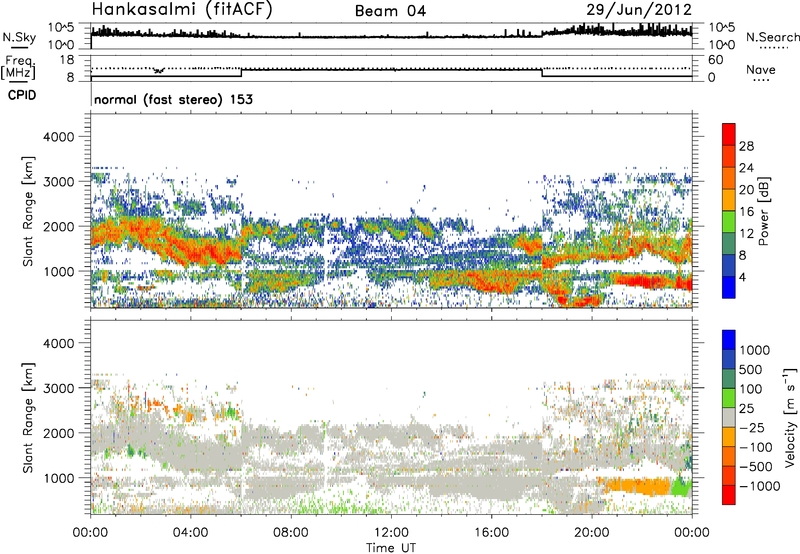Click the "Power [dB]" colorbar title
The image size is (800, 554).
pyautogui.click(x=763, y=211)
